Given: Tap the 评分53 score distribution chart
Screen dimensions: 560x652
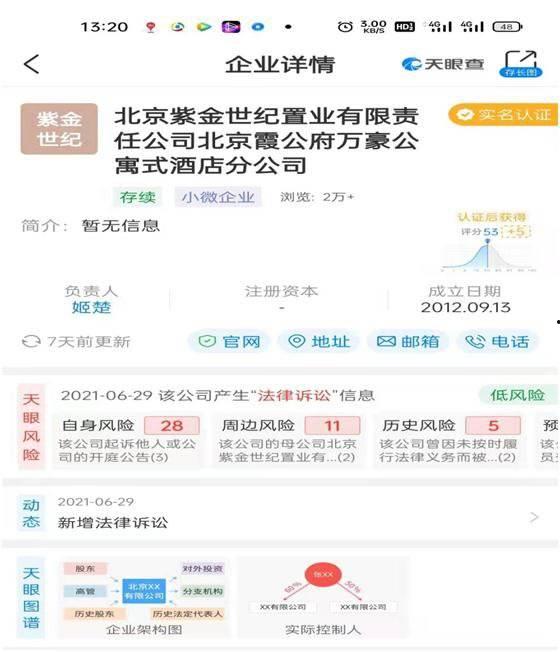Looking at the screenshot, I should (x=489, y=243).
